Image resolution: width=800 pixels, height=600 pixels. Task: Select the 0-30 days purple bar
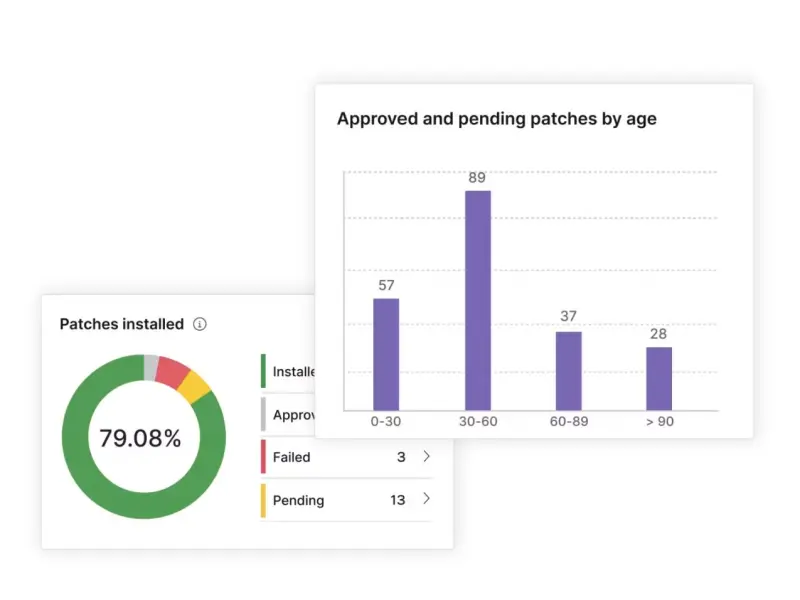pos(386,354)
